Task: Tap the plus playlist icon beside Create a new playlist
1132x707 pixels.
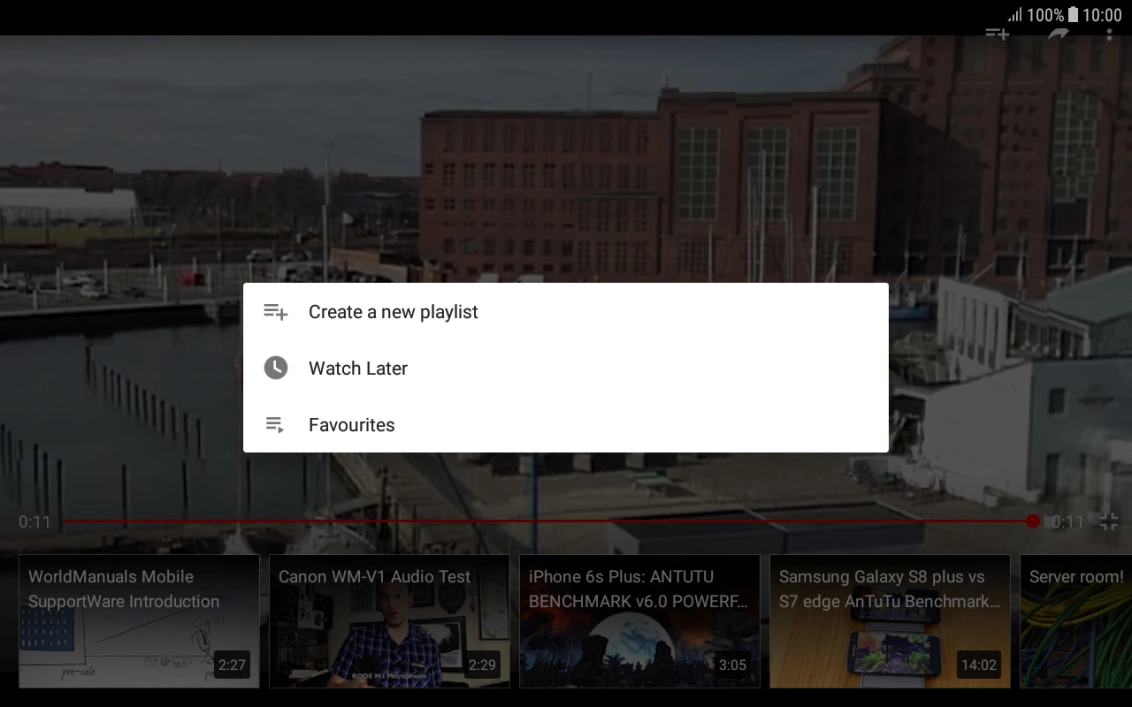Action: 275,311
